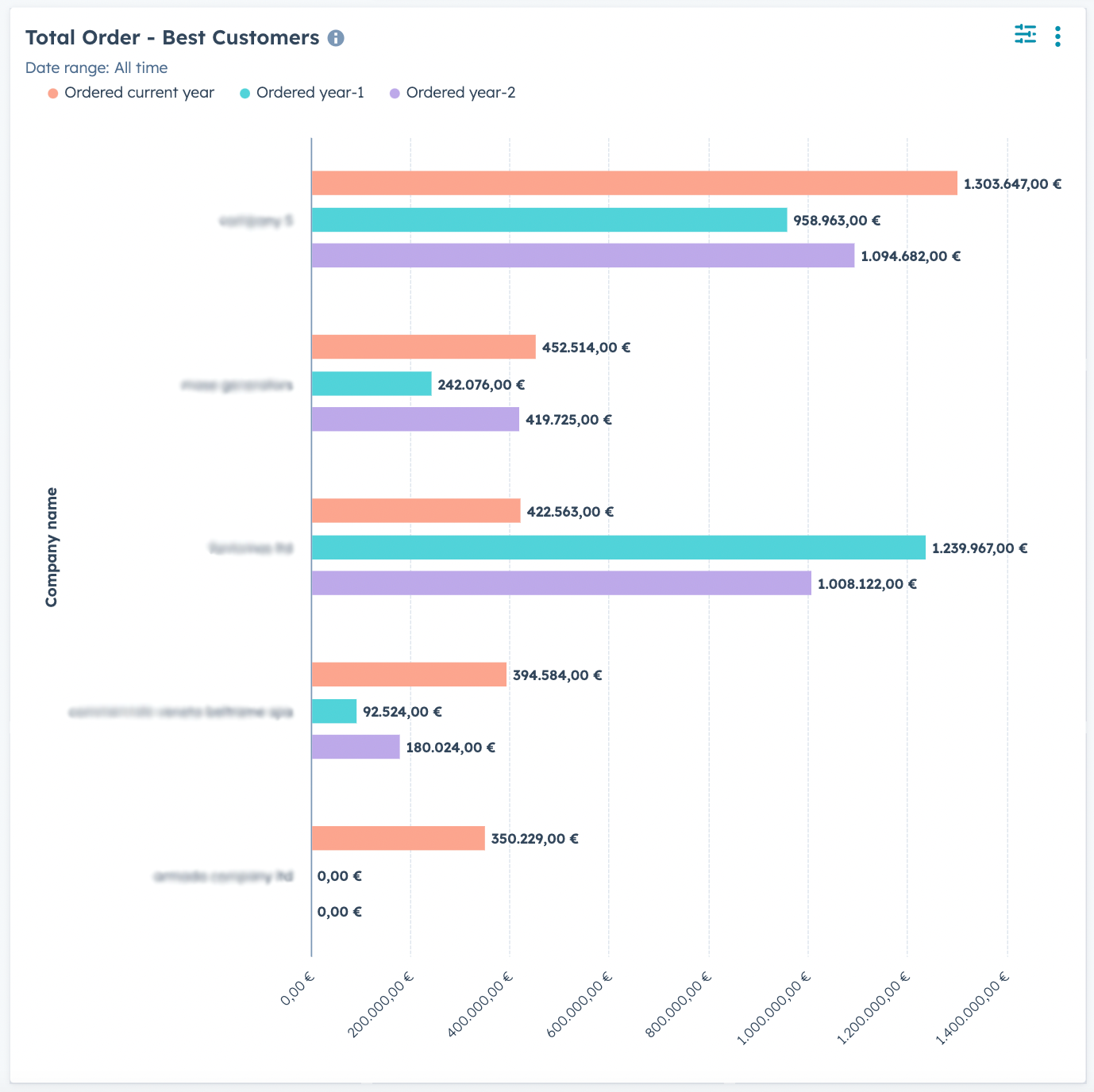Image resolution: width=1094 pixels, height=1092 pixels.
Task: Click the 452.514,00 € orange bar
Action: (x=423, y=347)
